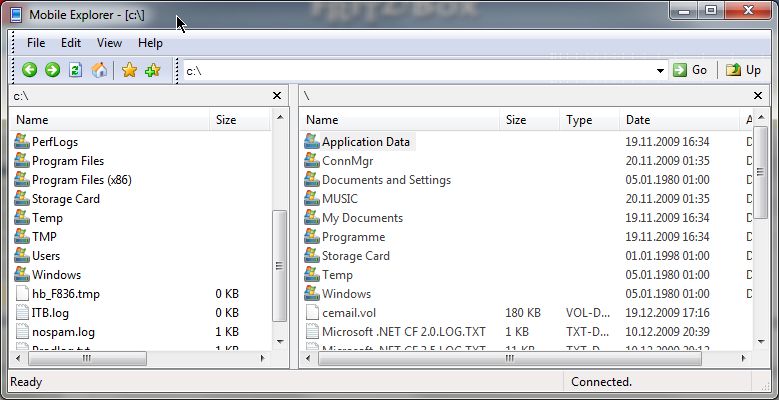Sort right pane by Size column
779x400 pixels.
pyautogui.click(x=530, y=120)
